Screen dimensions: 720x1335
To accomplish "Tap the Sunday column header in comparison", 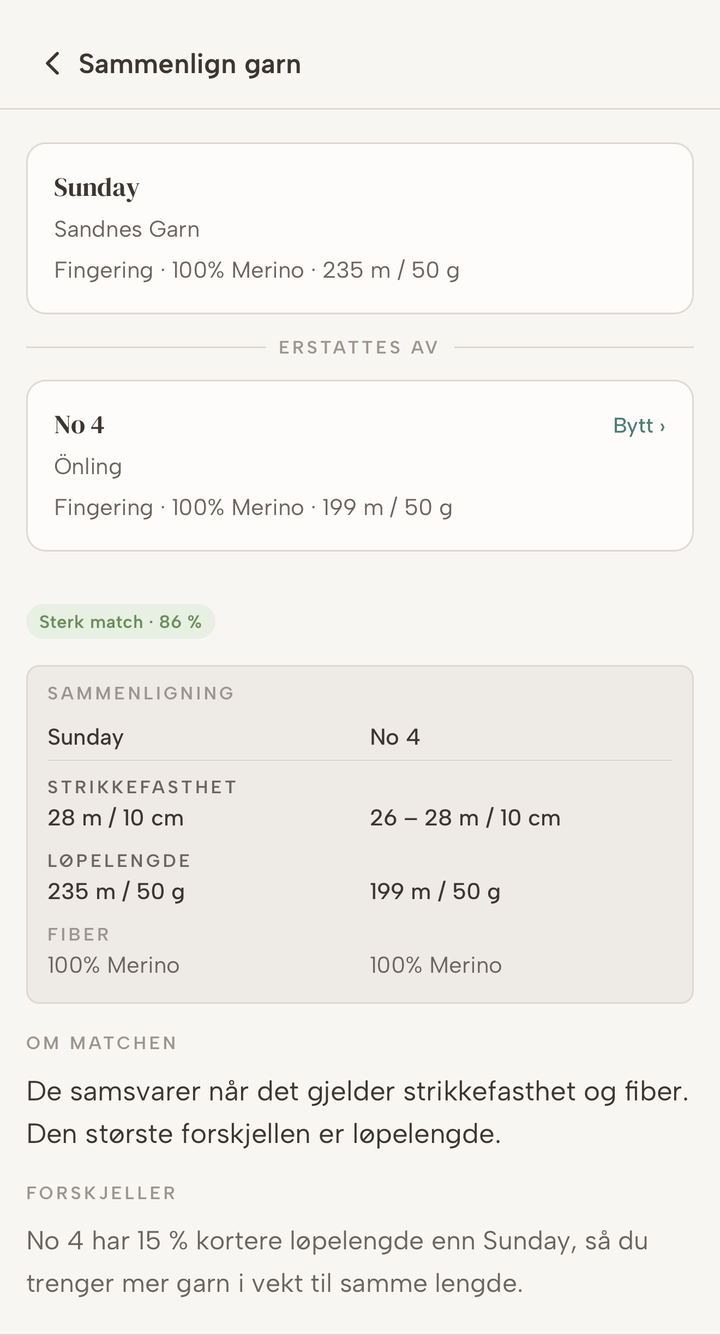I will point(86,737).
